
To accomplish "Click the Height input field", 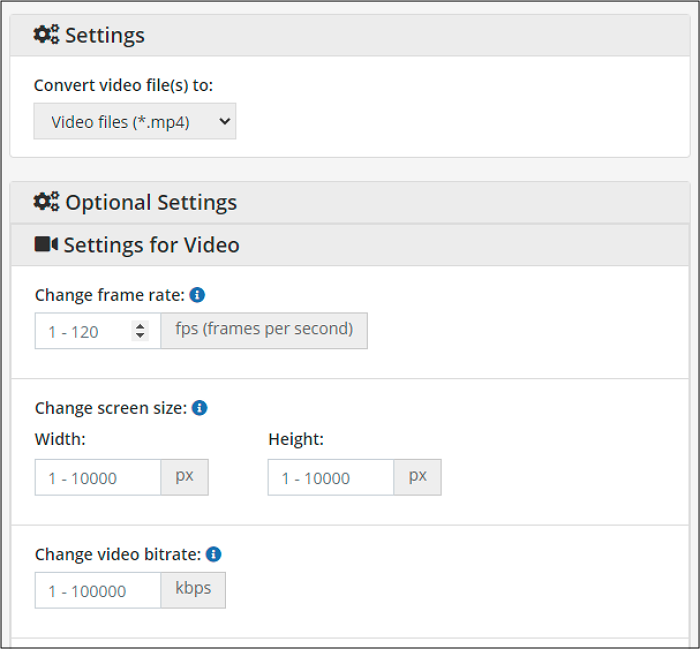I will point(331,478).
